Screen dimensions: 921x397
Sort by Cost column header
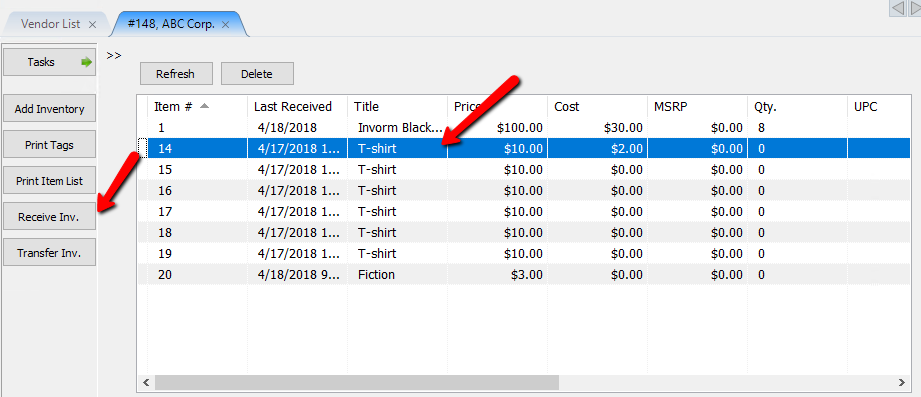[597, 107]
